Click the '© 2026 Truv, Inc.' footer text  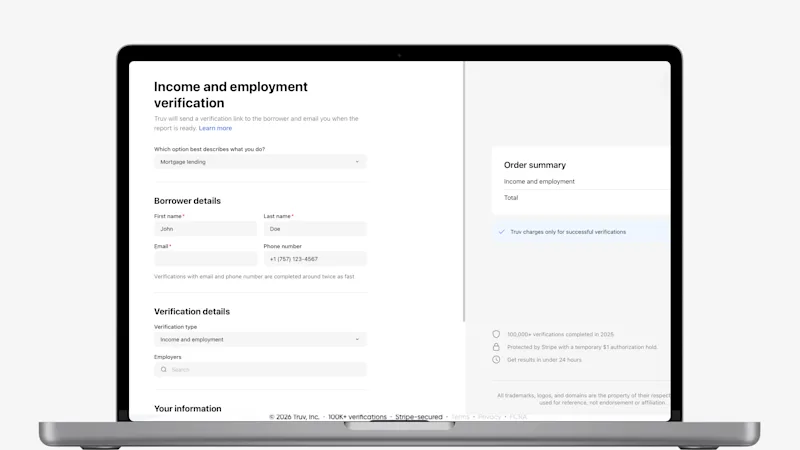point(294,417)
